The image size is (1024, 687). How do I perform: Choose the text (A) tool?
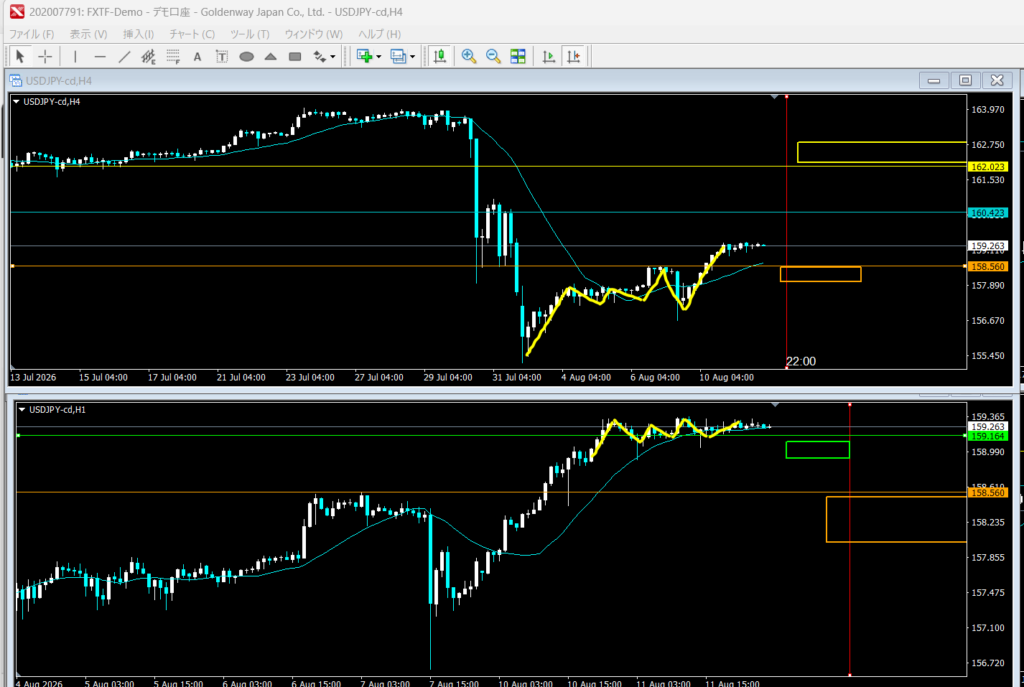197,57
